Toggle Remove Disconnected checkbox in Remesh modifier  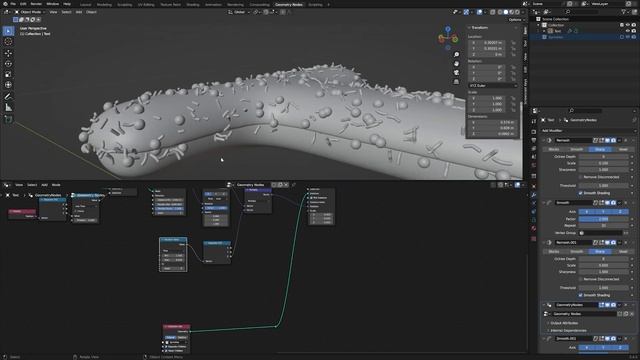[580, 177]
